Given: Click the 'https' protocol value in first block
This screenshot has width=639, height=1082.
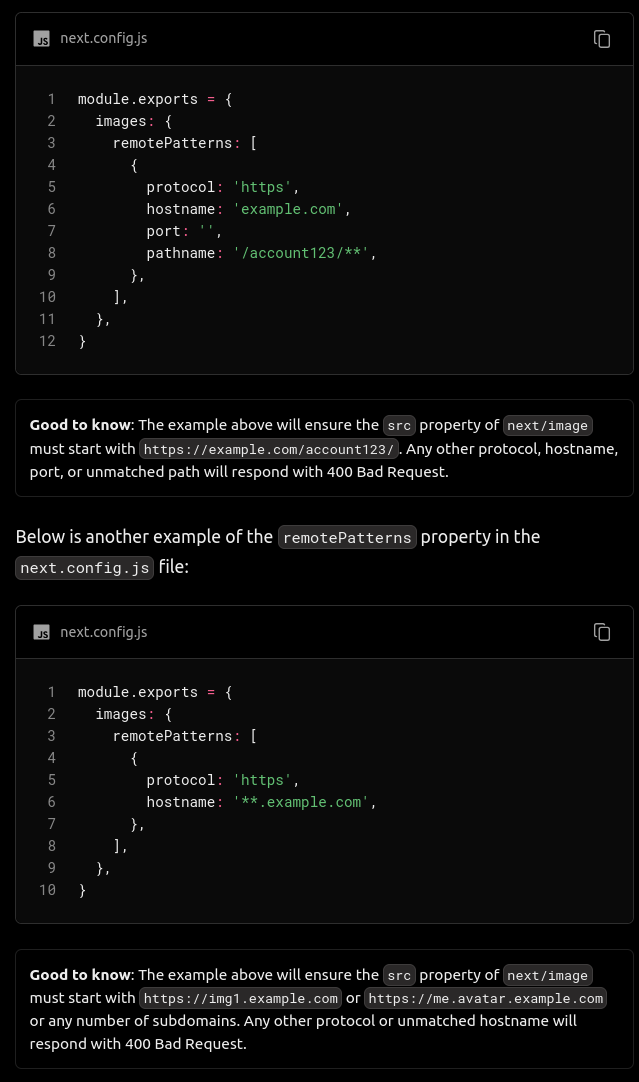Looking at the screenshot, I should [x=262, y=187].
